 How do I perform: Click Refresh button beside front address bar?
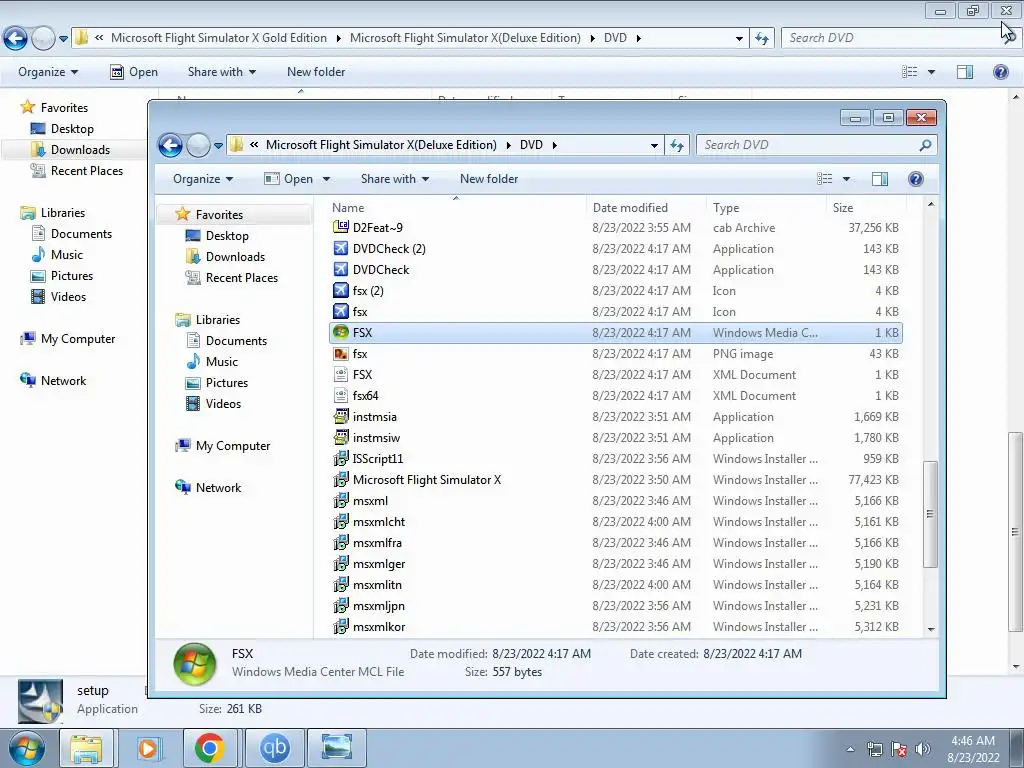(x=677, y=145)
